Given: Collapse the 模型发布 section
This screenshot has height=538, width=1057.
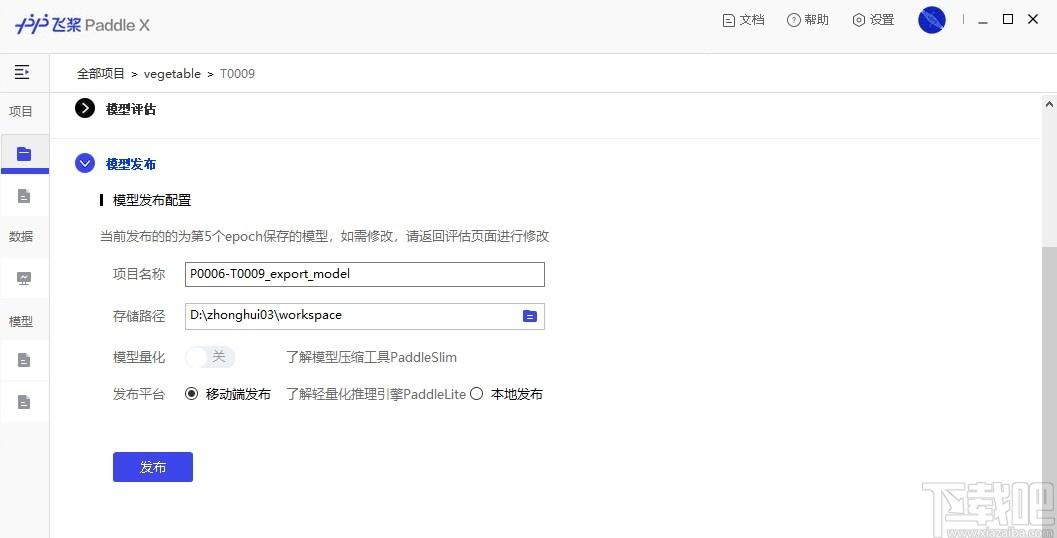Looking at the screenshot, I should tap(85, 163).
